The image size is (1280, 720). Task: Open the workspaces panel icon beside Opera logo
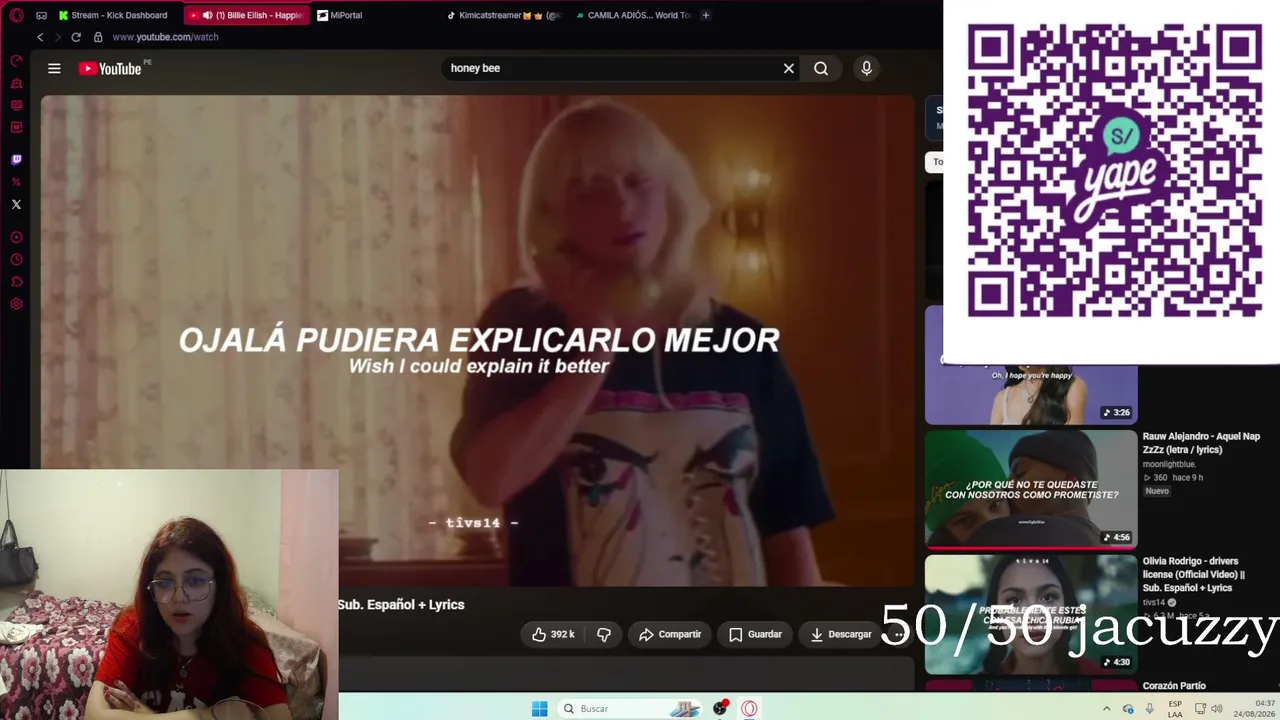tap(41, 15)
